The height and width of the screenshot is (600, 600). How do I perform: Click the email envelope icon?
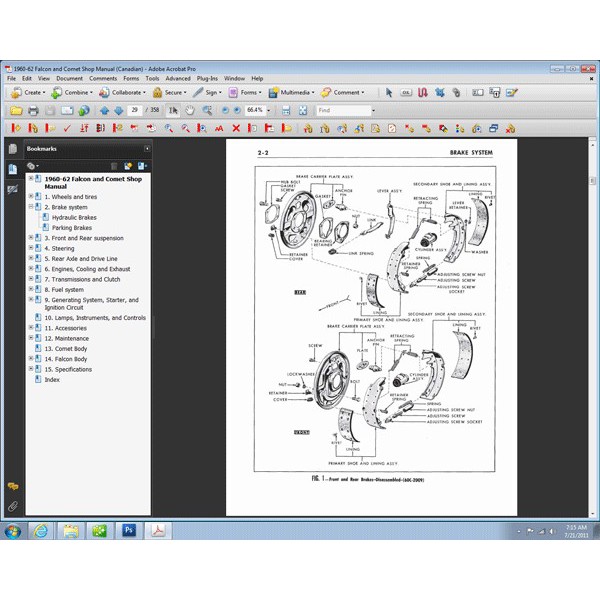click(67, 111)
